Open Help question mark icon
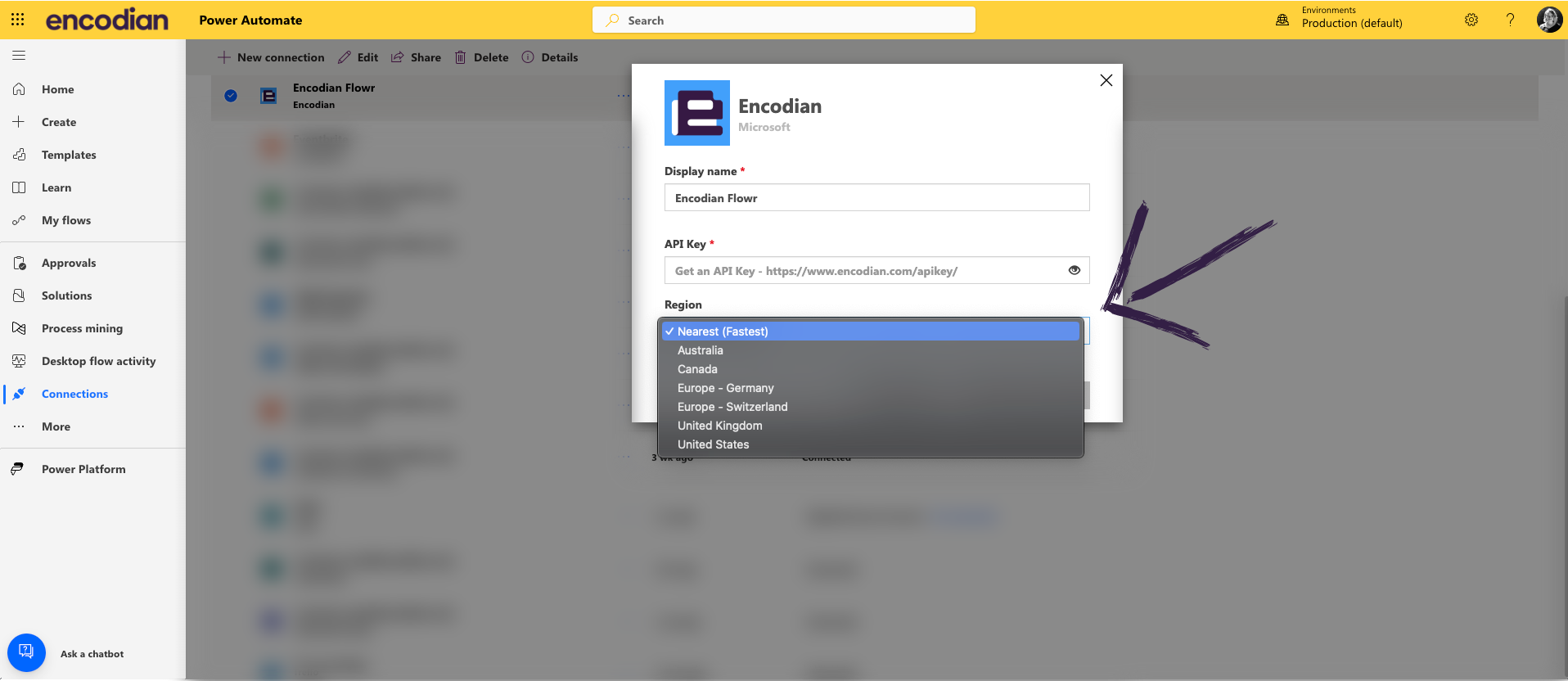This screenshot has height=681, width=1568. (1510, 20)
